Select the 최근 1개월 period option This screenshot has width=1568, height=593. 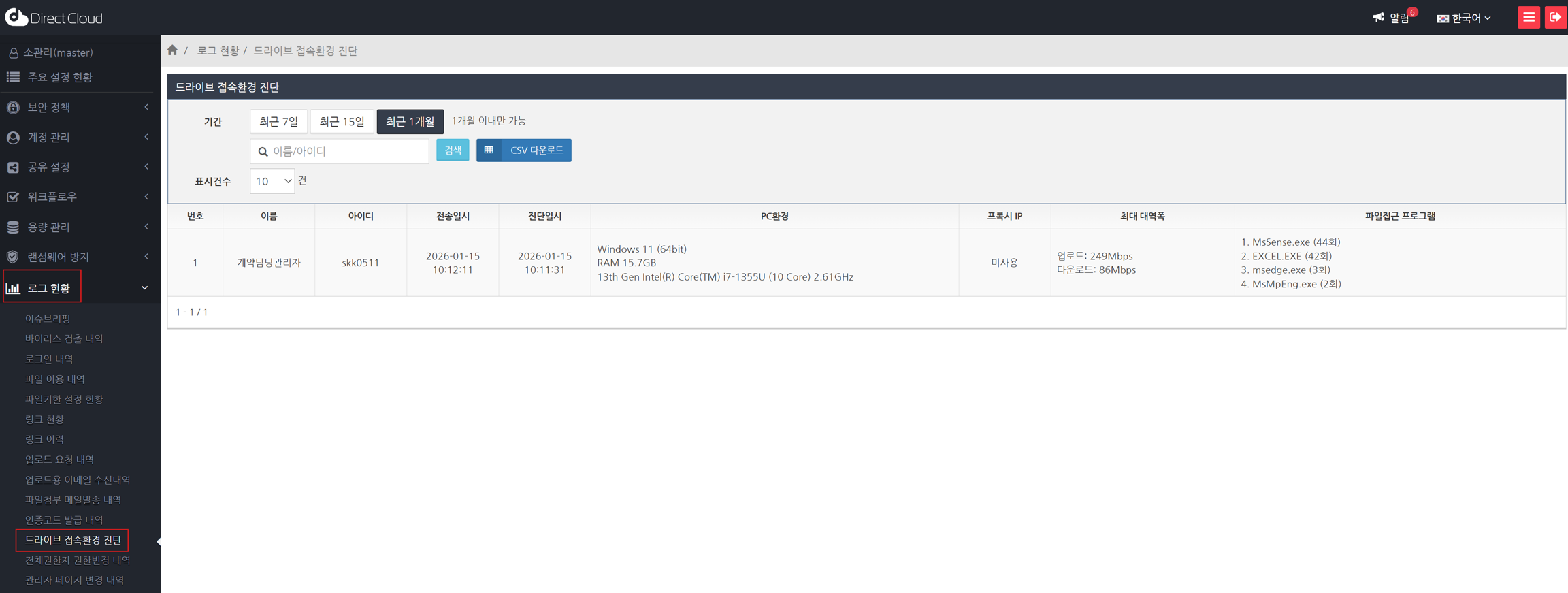[x=410, y=121]
